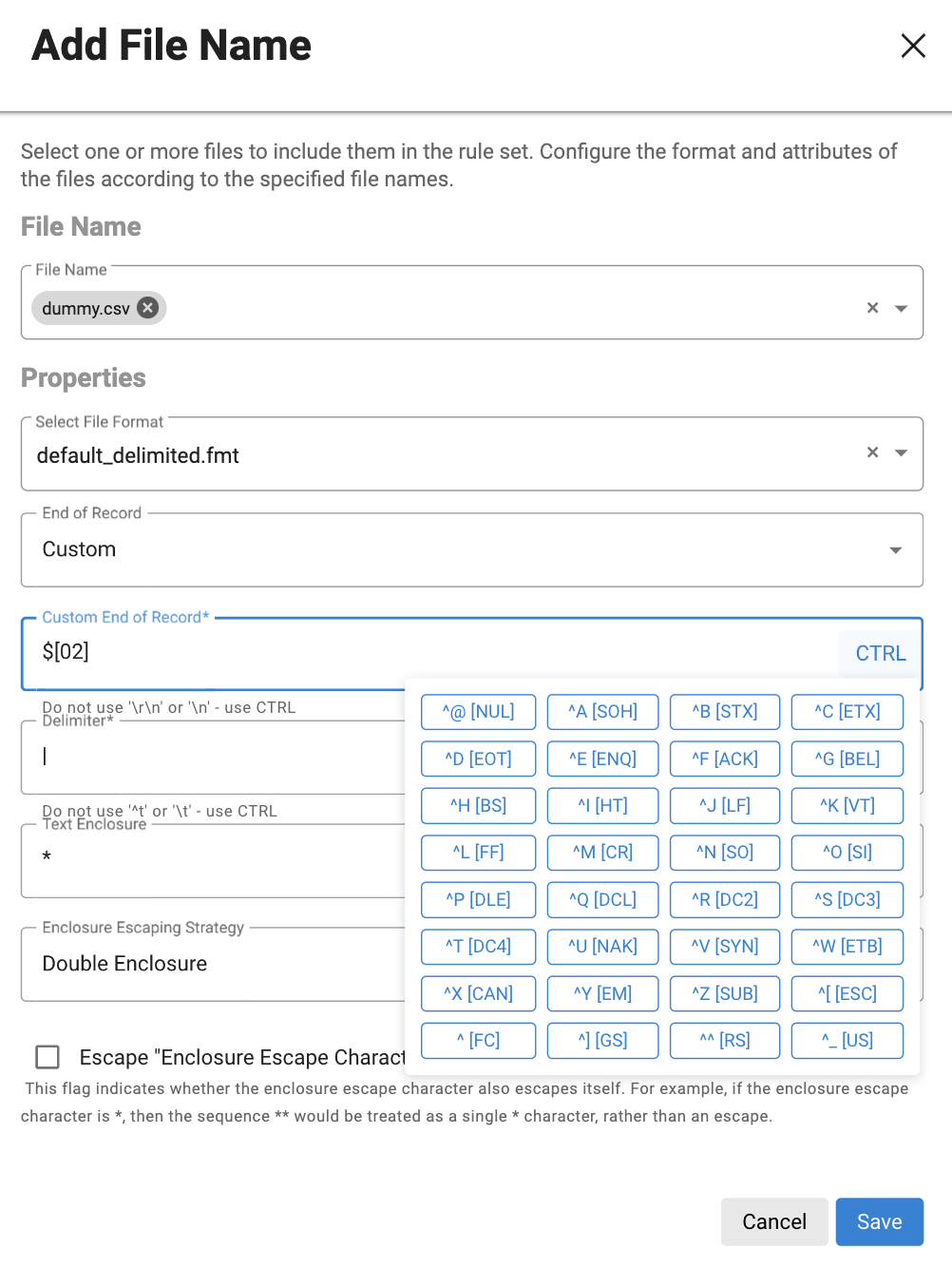Choose the ^[ [ESC] control character

click(847, 994)
